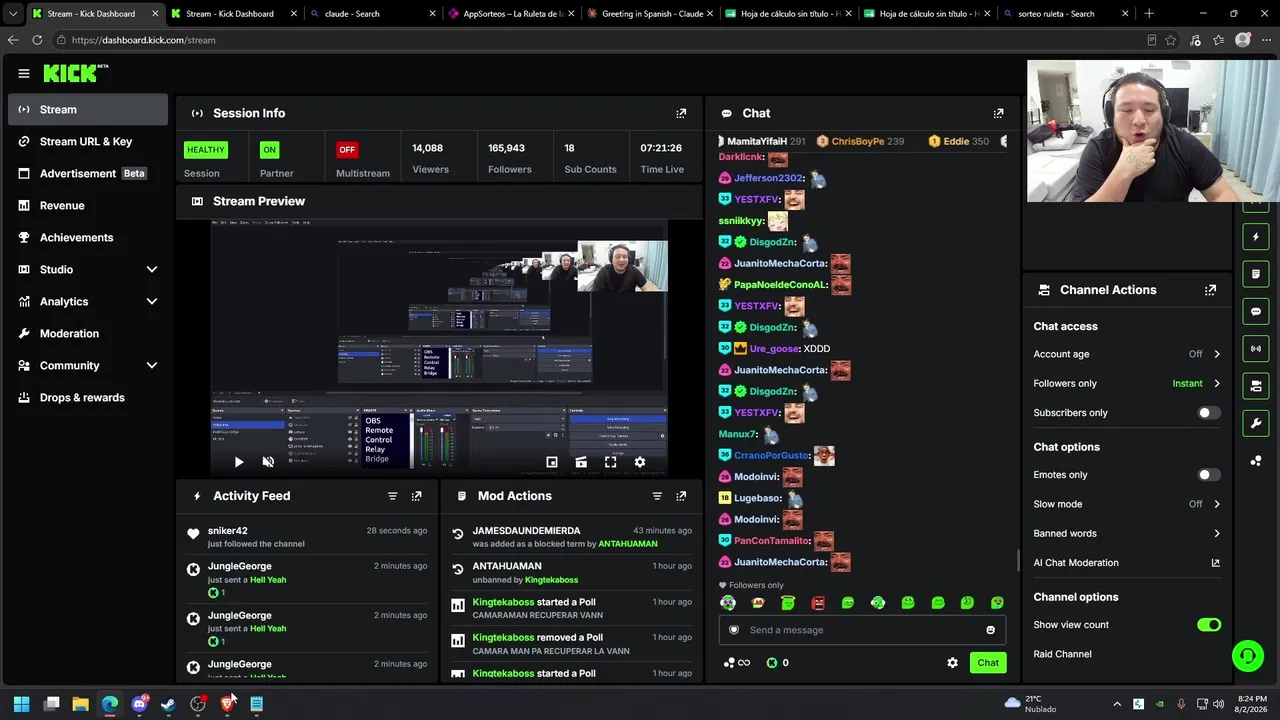The width and height of the screenshot is (1280, 720).
Task: Pop out the Mod Actions panel
Action: pyautogui.click(x=681, y=496)
